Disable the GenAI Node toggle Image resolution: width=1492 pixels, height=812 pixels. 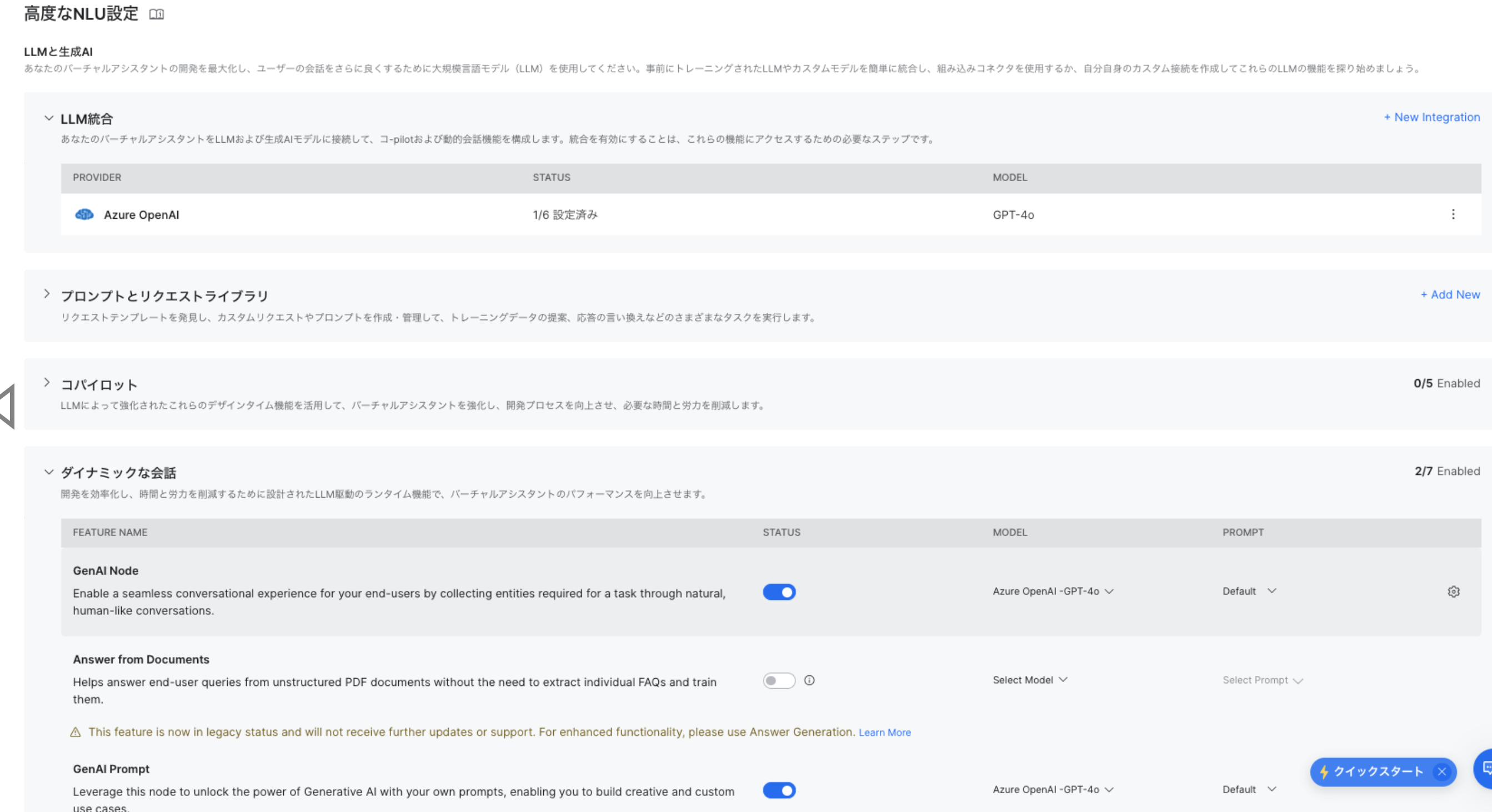(779, 592)
